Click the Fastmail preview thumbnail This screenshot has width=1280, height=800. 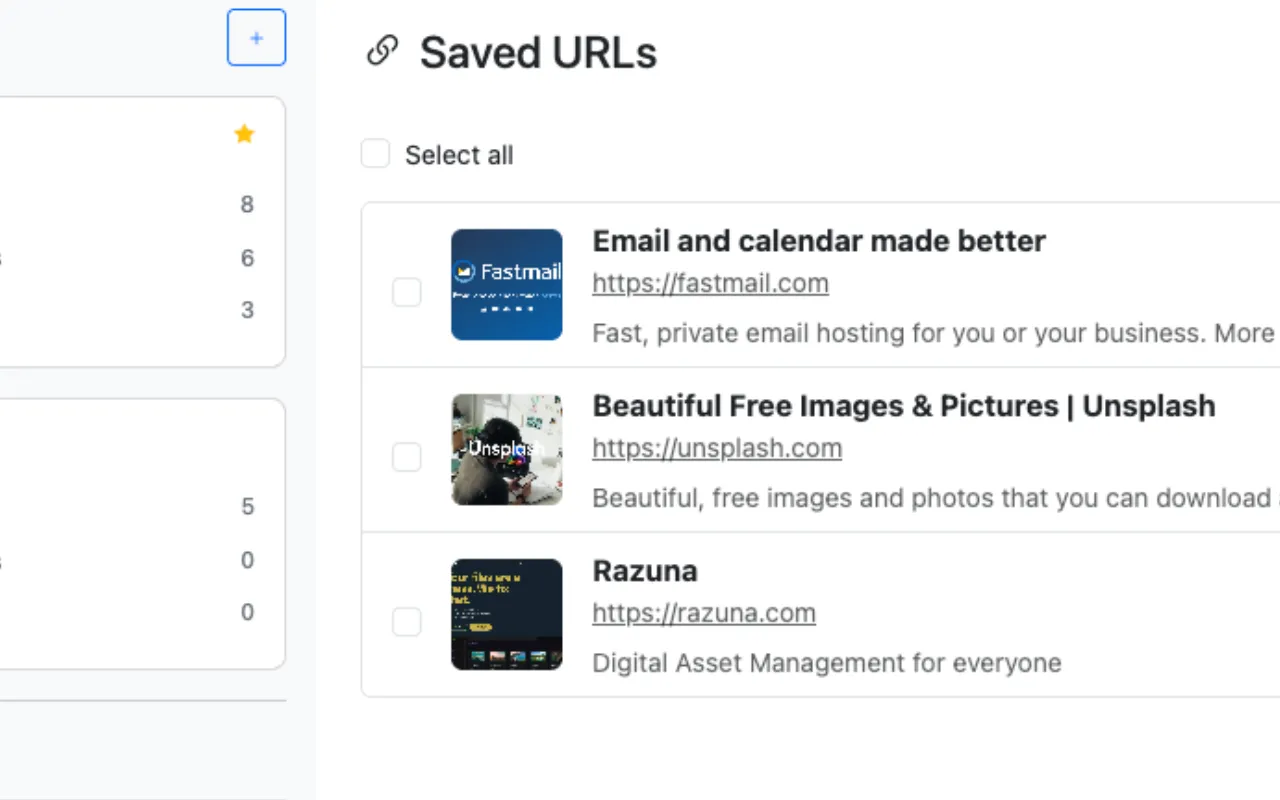click(506, 284)
